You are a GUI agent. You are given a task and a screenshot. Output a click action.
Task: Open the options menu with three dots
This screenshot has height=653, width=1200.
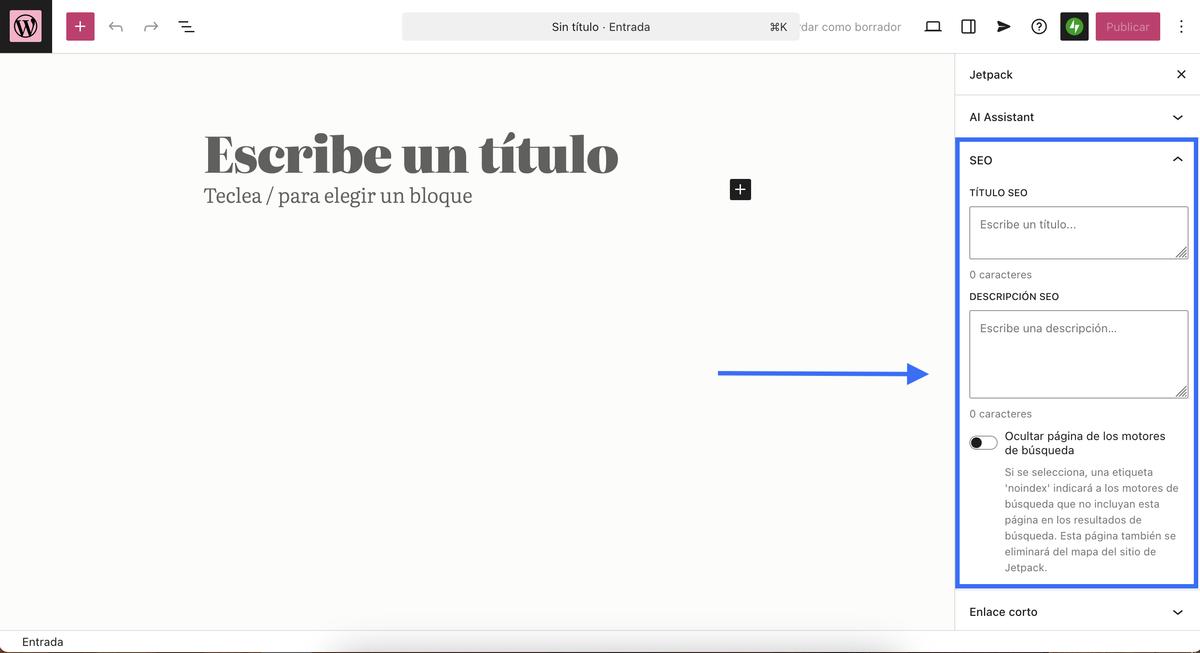tap(1181, 26)
